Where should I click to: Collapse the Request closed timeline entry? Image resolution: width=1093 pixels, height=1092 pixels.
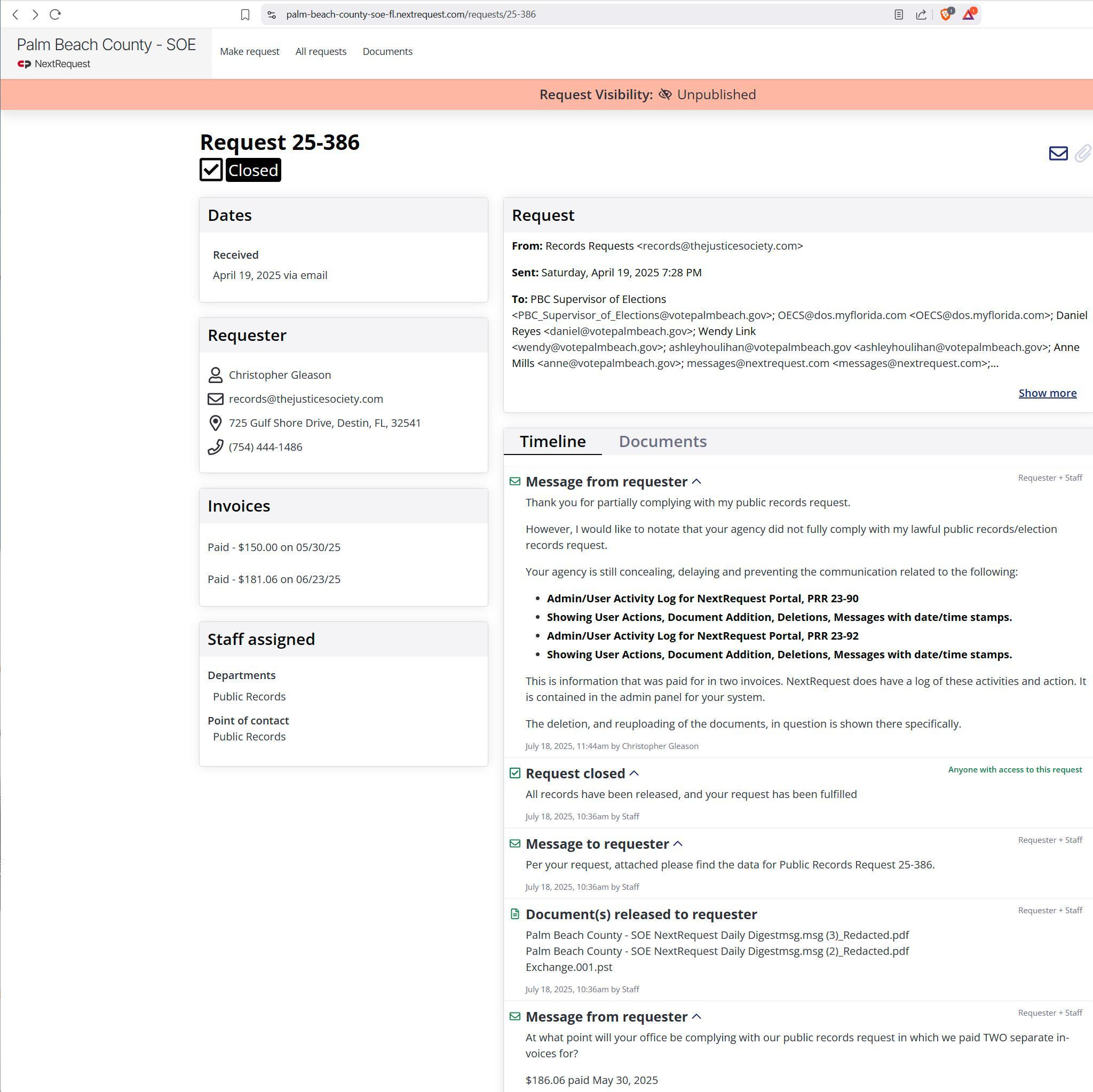click(634, 773)
